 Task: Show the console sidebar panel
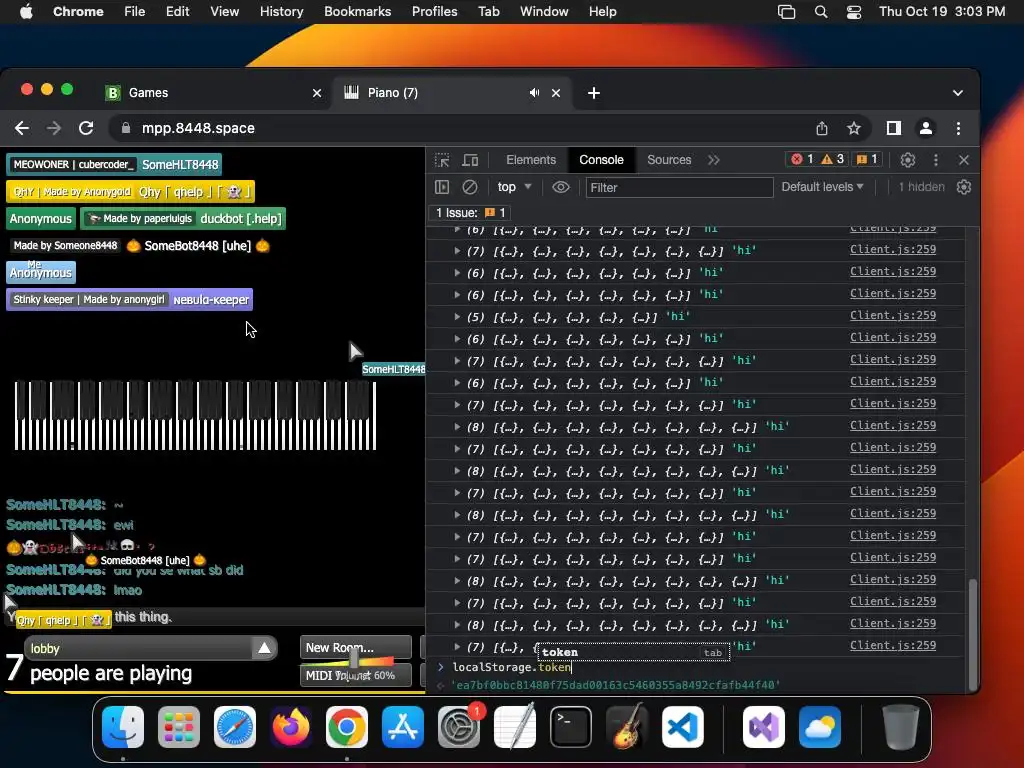(442, 187)
